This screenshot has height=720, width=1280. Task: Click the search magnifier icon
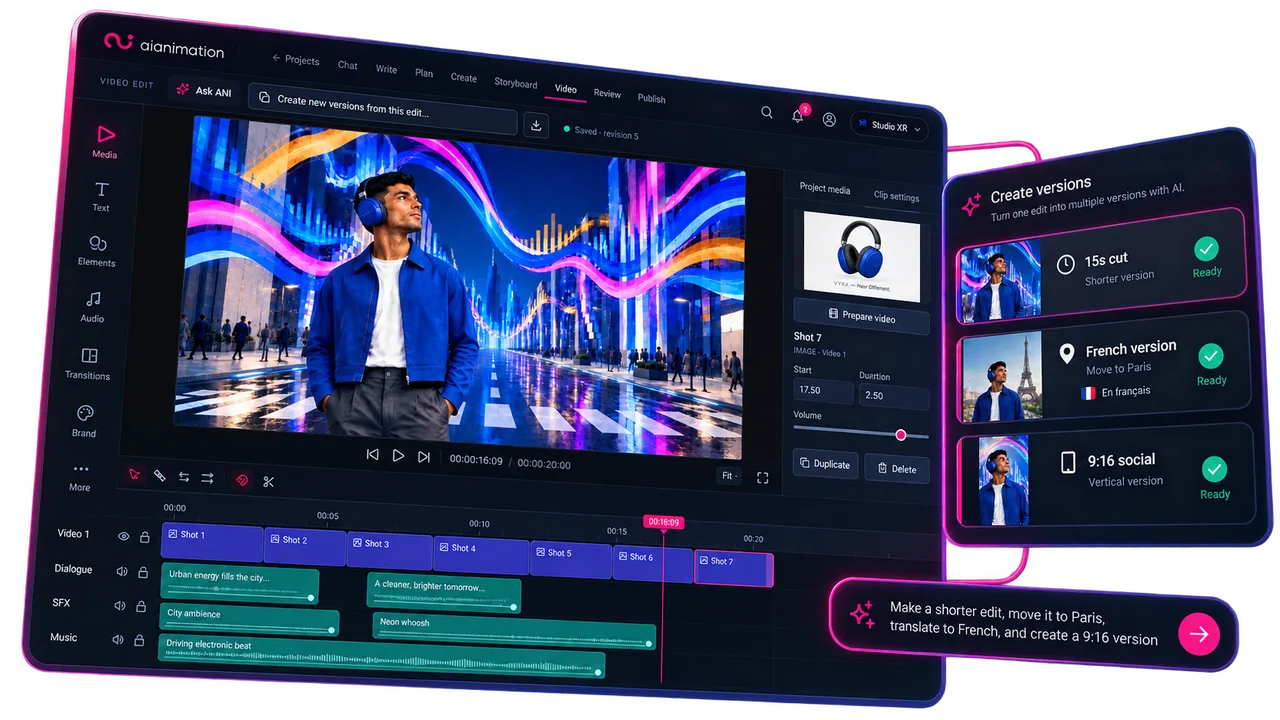pyautogui.click(x=767, y=113)
